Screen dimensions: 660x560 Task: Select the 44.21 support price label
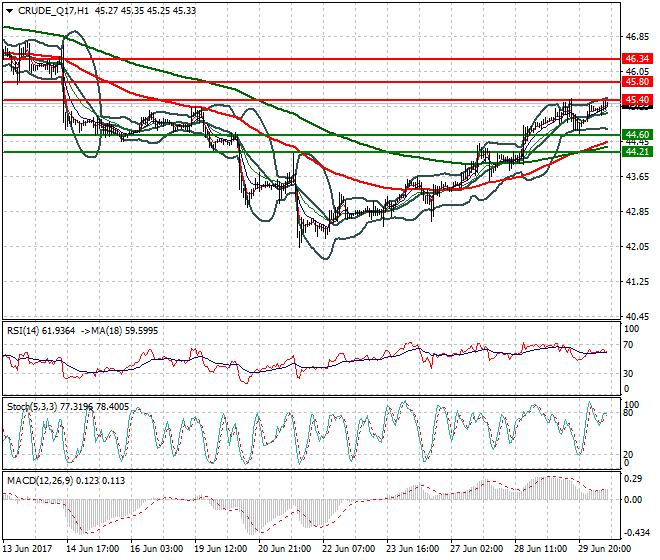pos(637,152)
